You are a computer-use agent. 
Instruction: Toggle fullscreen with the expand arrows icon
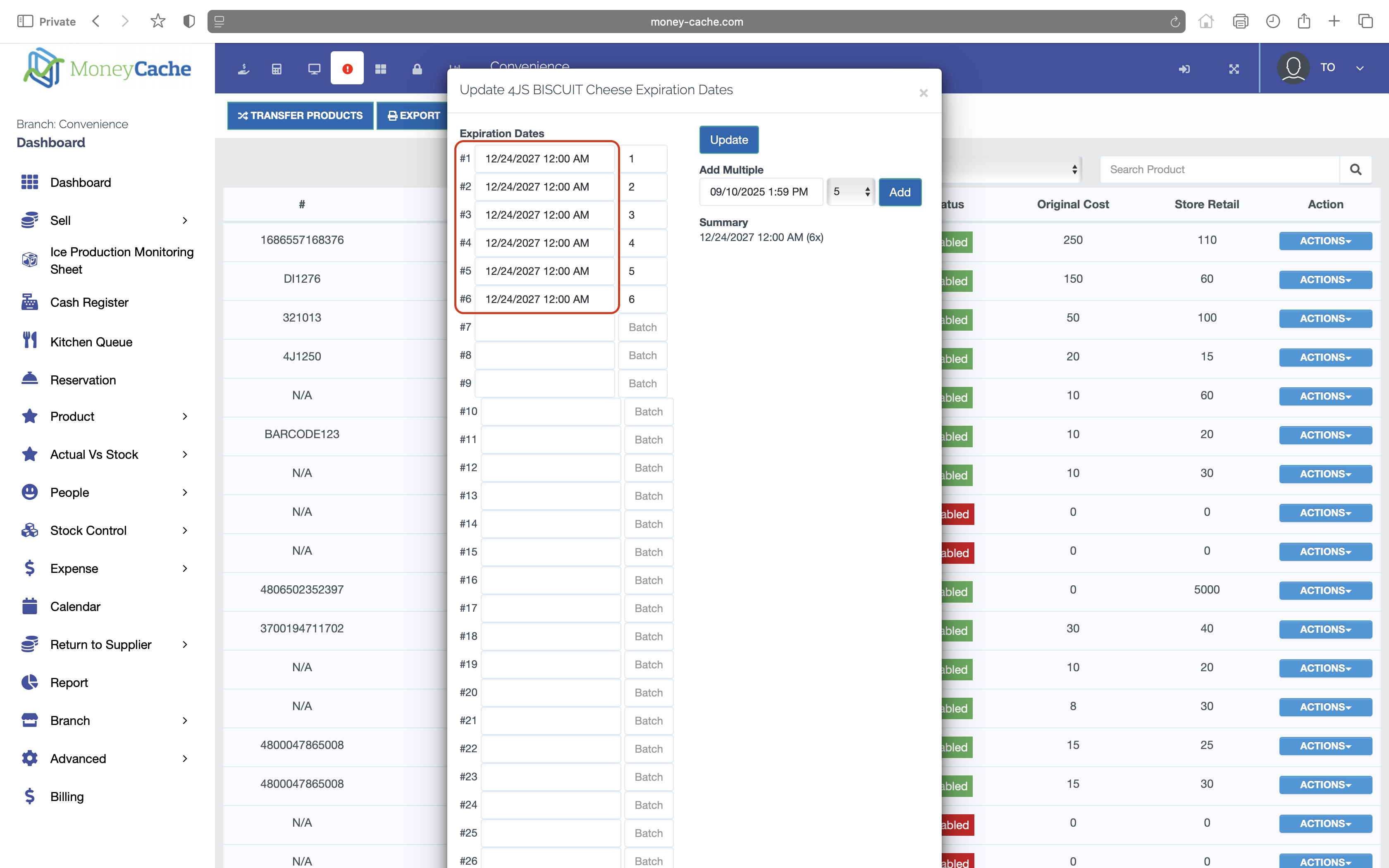(1235, 68)
